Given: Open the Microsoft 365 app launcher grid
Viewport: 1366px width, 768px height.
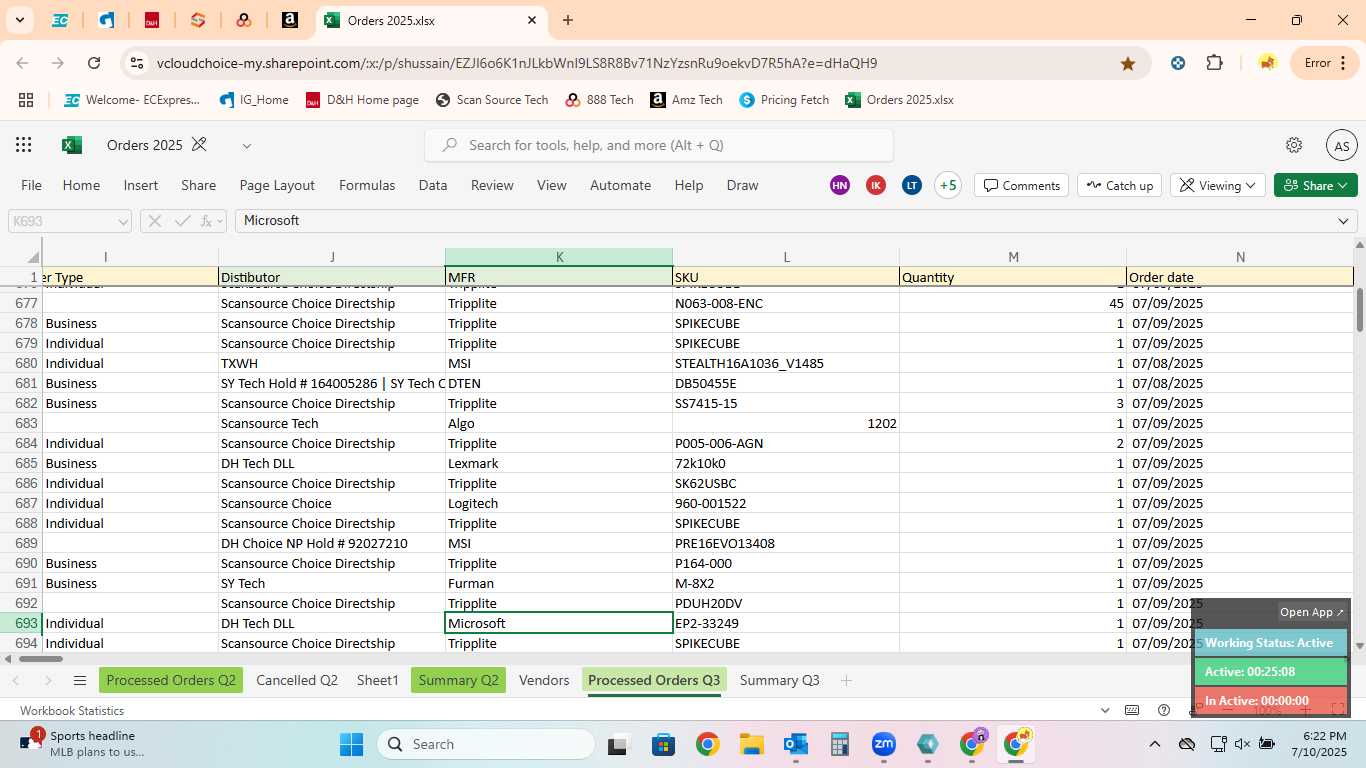Looking at the screenshot, I should coord(23,145).
